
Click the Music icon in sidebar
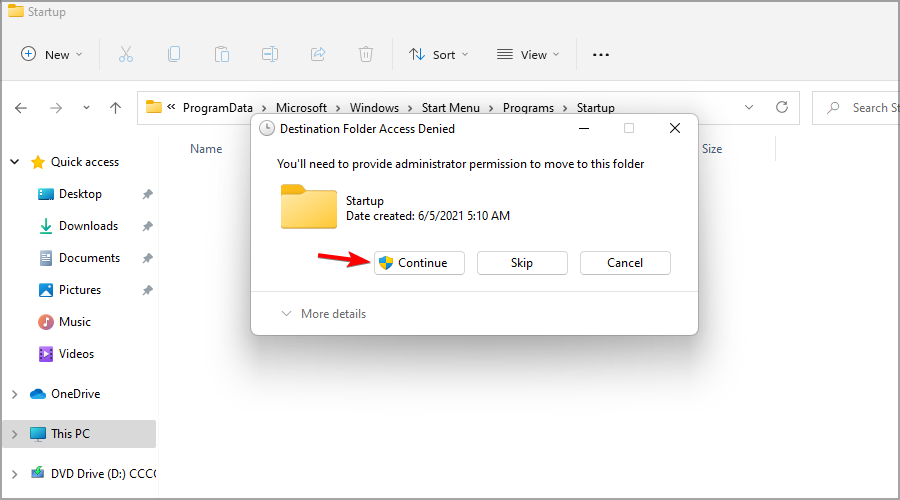[46, 322]
